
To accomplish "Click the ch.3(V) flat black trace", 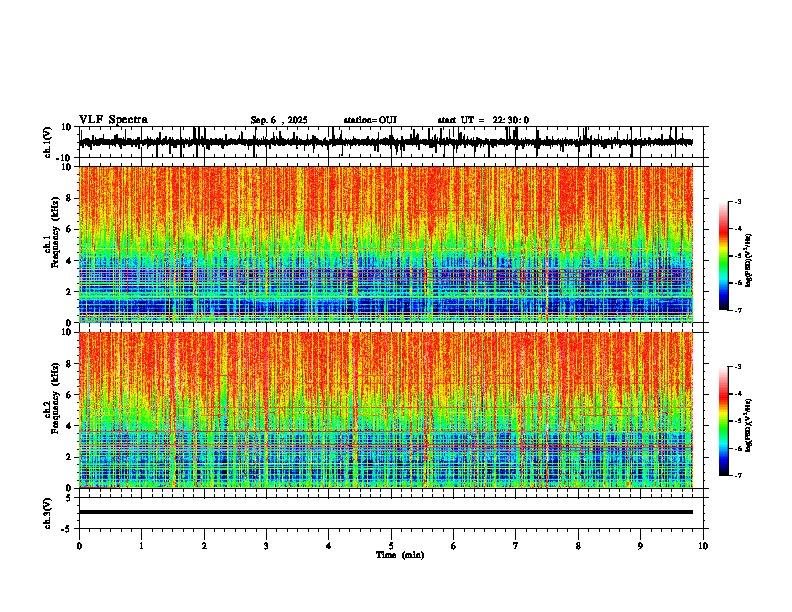I will (x=385, y=512).
